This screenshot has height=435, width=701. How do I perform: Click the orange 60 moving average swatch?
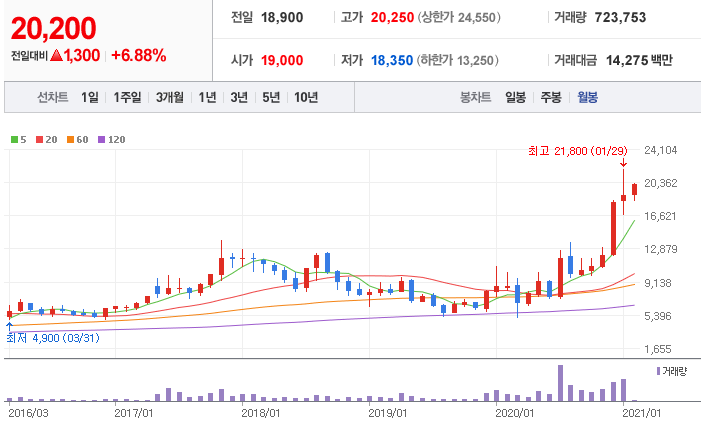pos(70,139)
